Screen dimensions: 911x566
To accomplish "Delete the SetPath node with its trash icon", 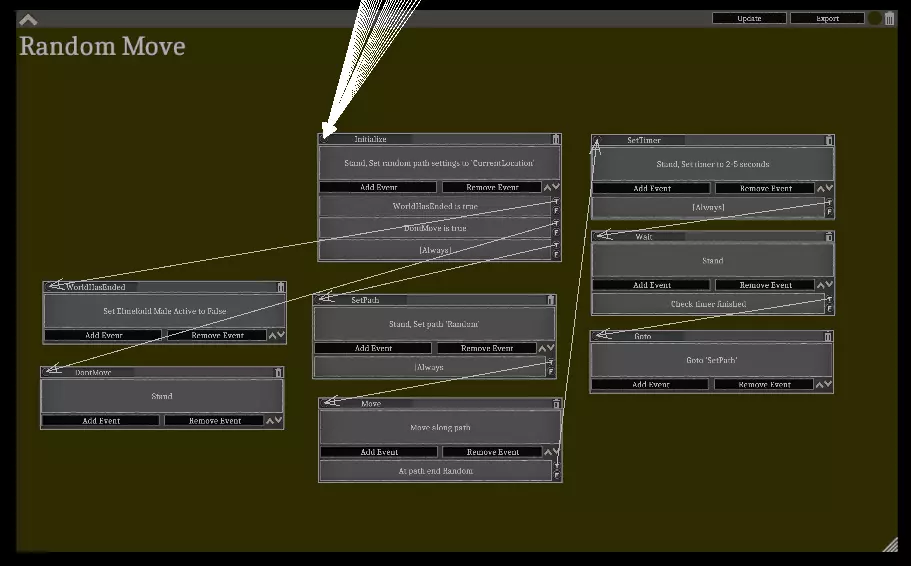I will pyautogui.click(x=551, y=300).
